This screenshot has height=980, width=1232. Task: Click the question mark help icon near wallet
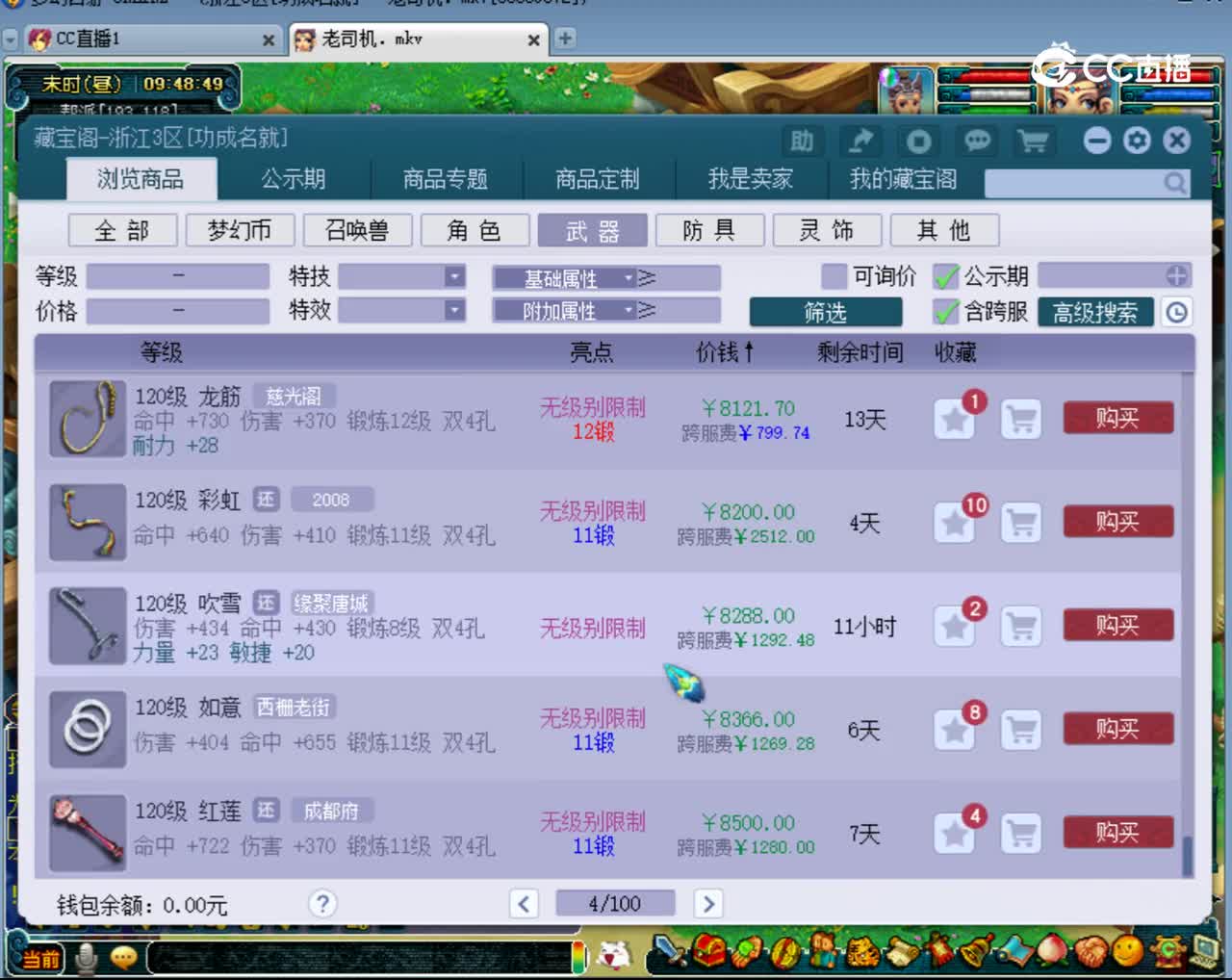[322, 904]
